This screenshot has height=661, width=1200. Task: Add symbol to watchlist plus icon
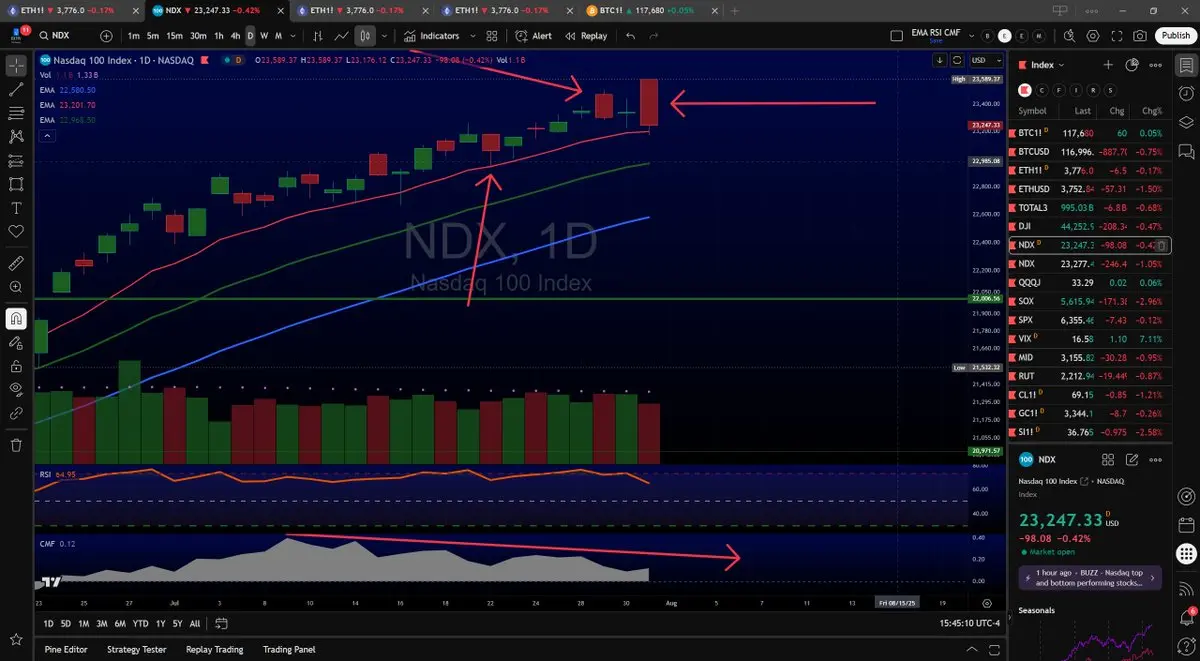coord(1108,65)
